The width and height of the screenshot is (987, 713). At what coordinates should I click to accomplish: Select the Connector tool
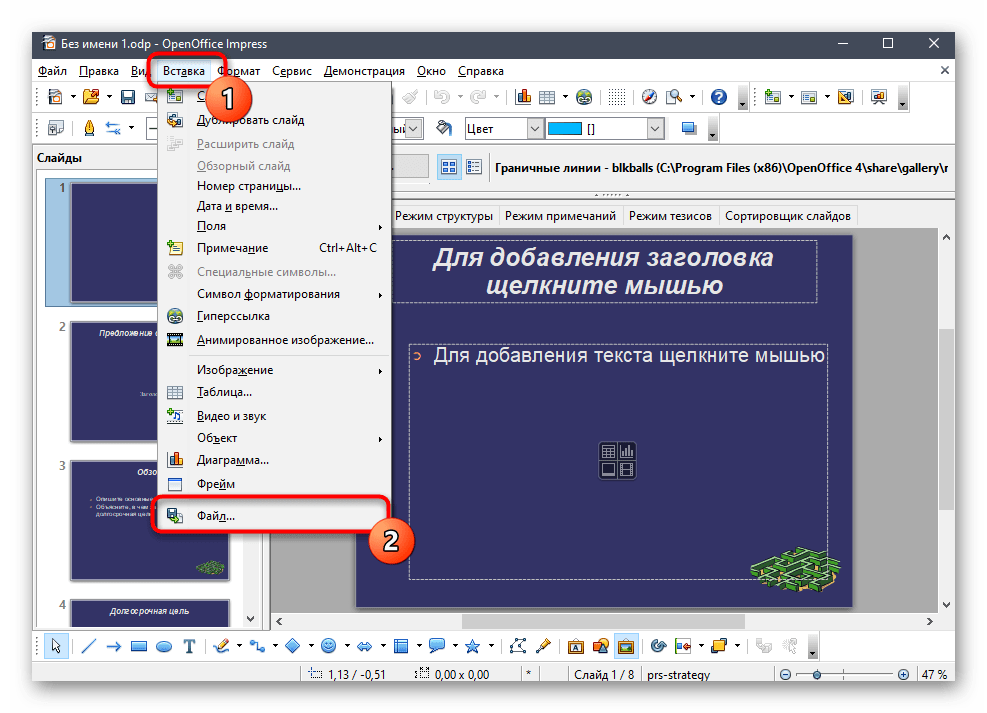point(257,646)
